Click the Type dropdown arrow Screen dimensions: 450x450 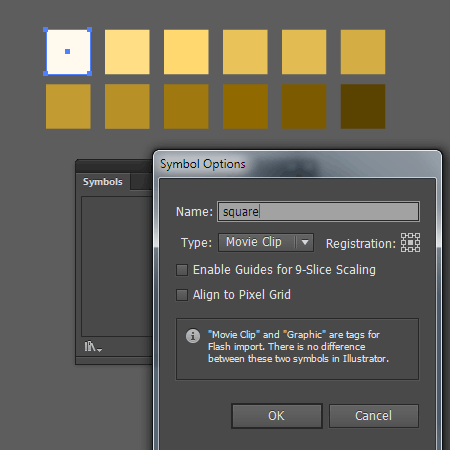click(305, 242)
